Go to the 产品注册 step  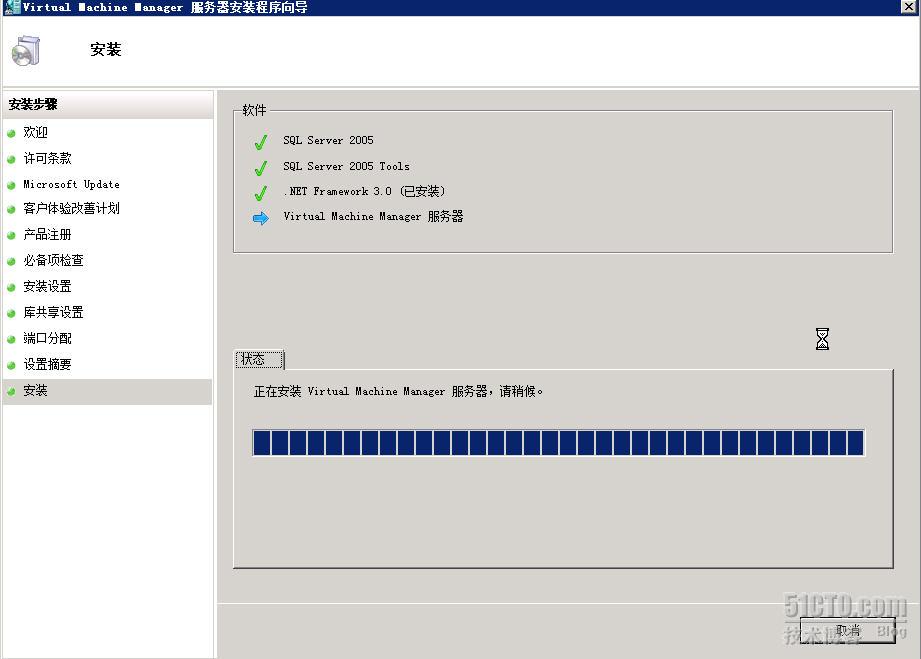47,234
